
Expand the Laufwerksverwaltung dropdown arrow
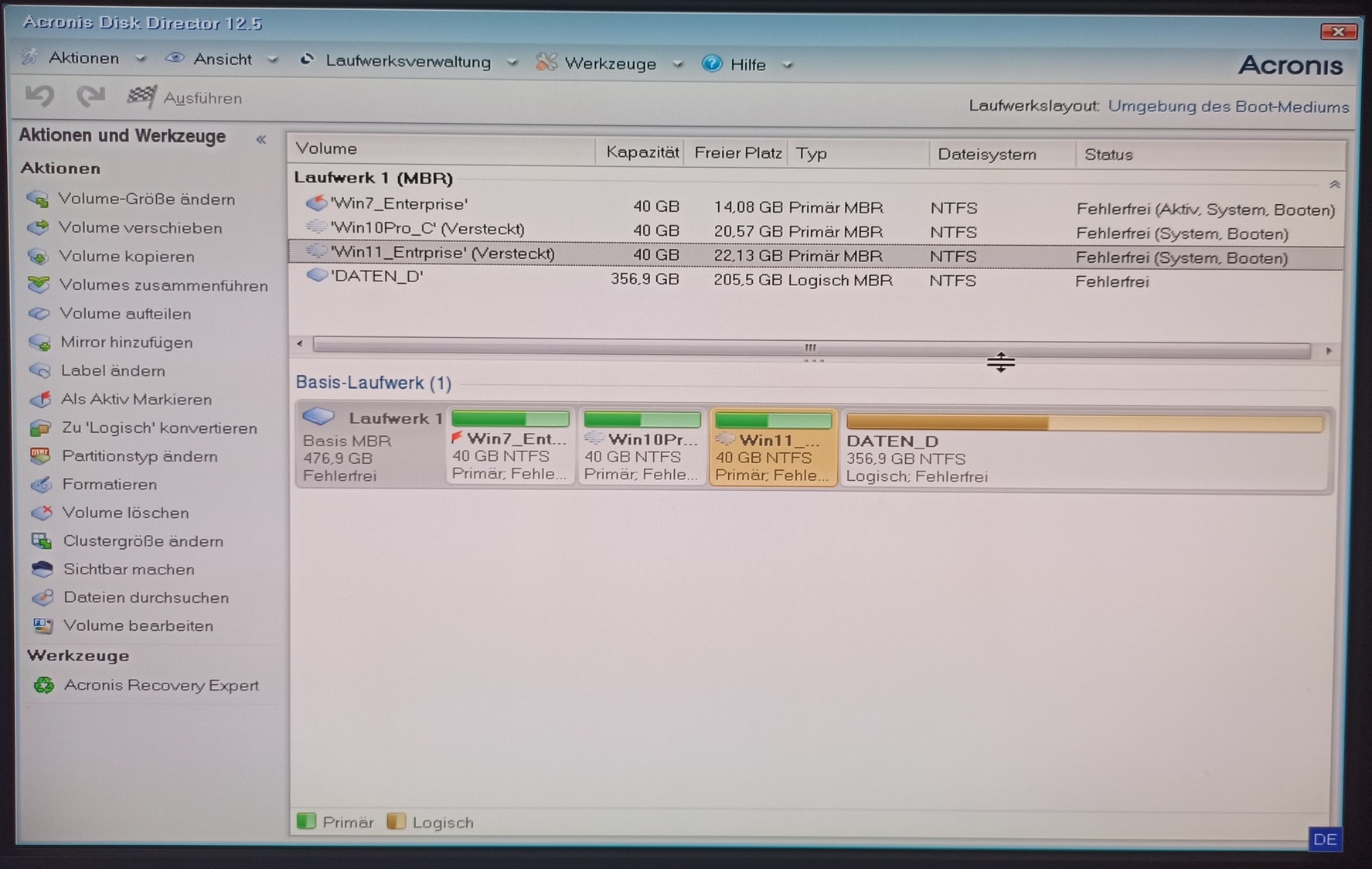(x=512, y=63)
